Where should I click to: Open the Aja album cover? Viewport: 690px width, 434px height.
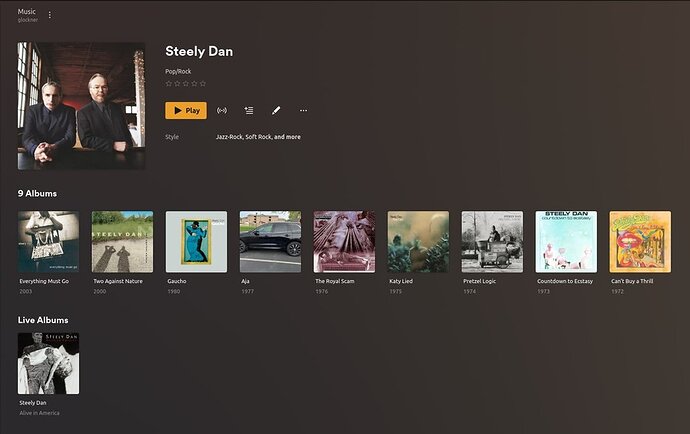(x=270, y=242)
